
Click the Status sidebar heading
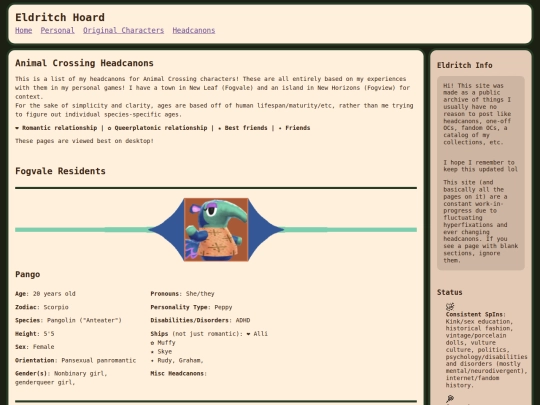(x=449, y=292)
